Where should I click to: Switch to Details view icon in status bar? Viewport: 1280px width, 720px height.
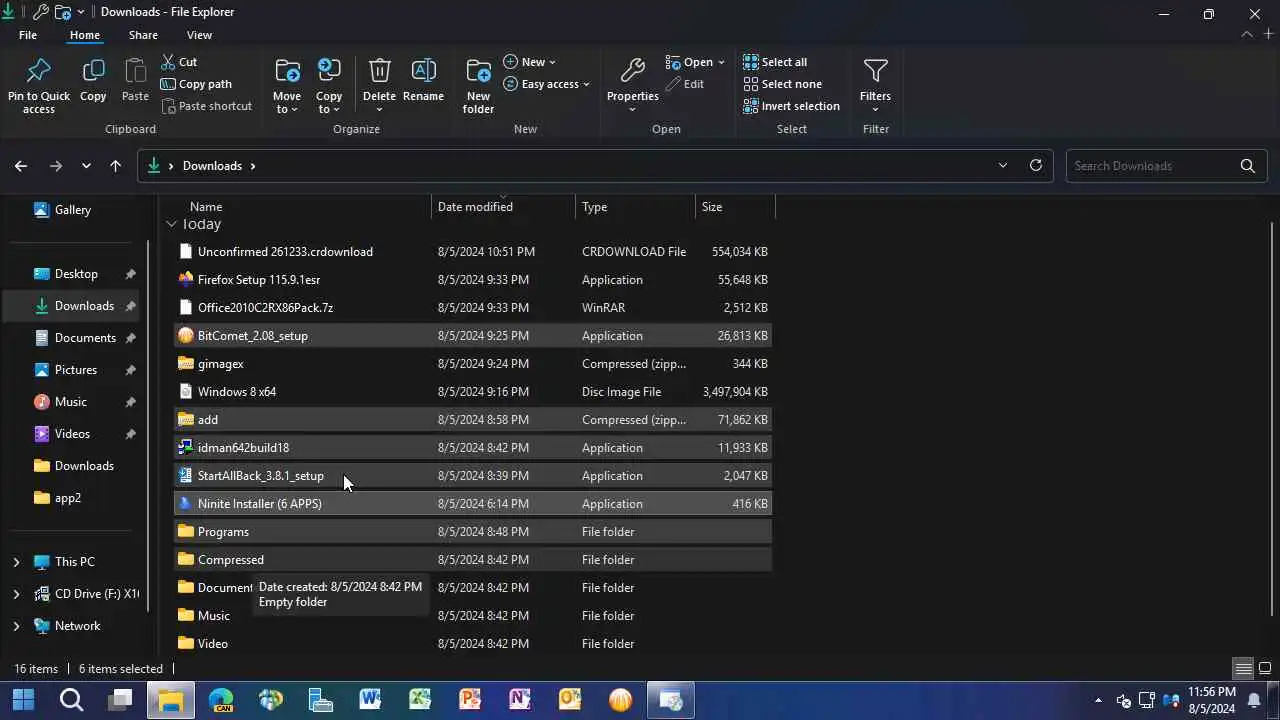pos(1243,669)
